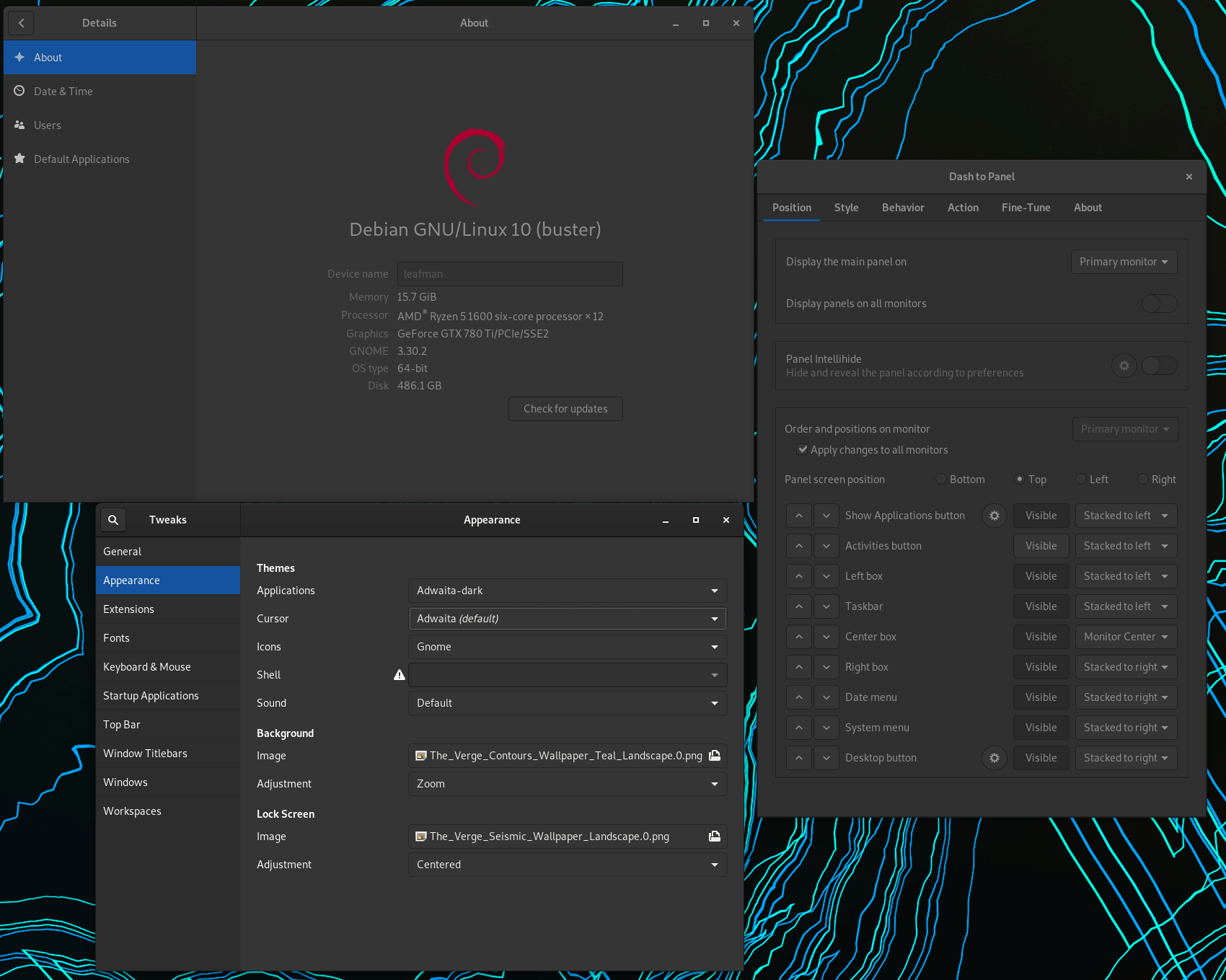Viewport: 1226px width, 980px height.
Task: Select Default Applications in Details sidebar
Action: tap(100, 159)
